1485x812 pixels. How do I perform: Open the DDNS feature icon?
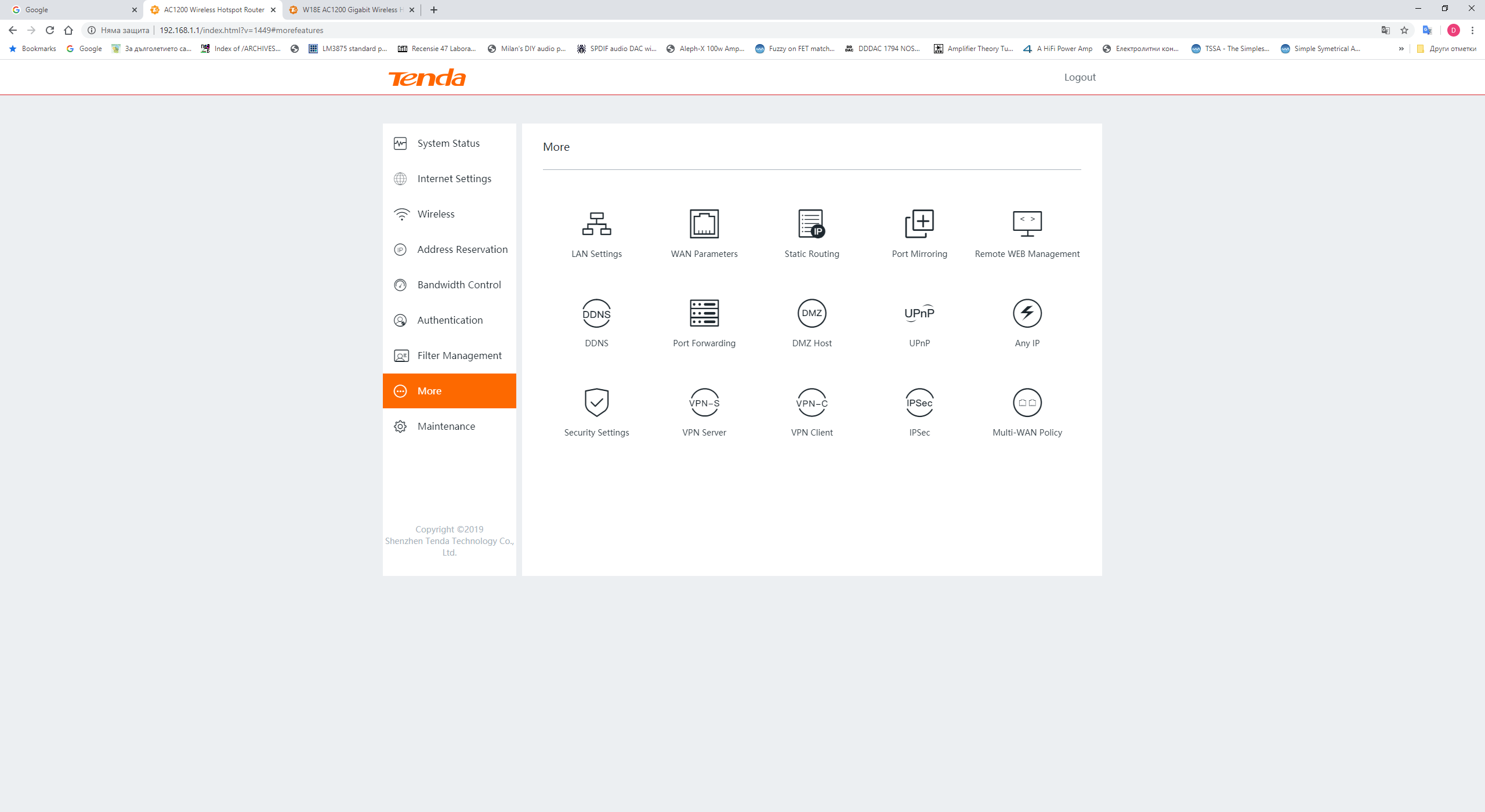596,313
